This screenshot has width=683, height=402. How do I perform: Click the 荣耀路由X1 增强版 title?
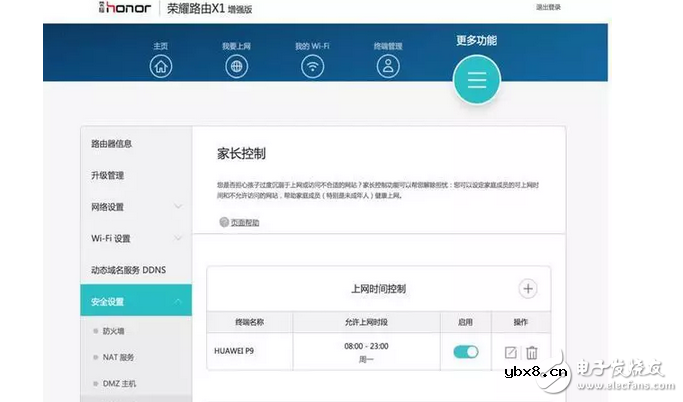[x=210, y=8]
